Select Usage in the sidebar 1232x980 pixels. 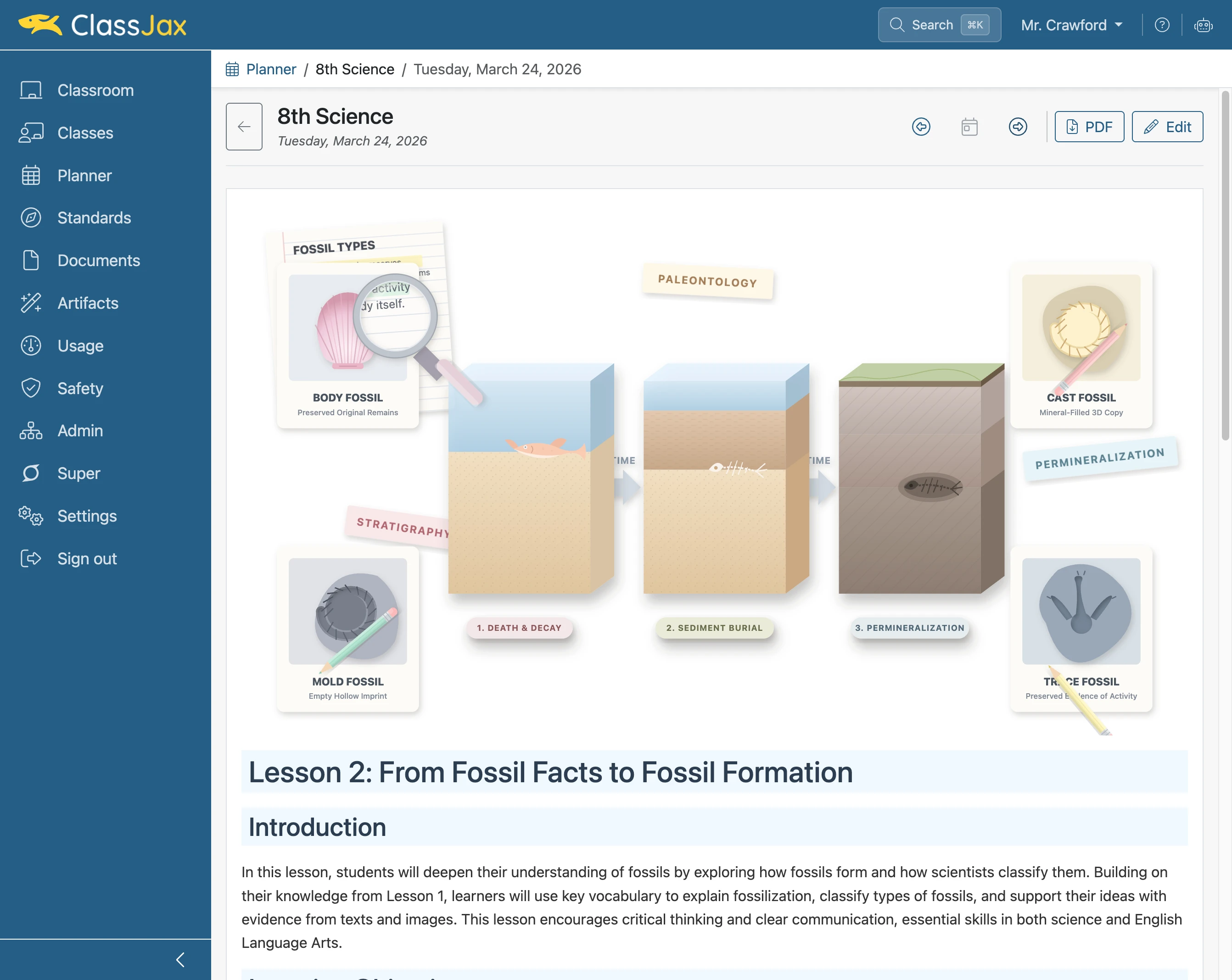tap(81, 345)
